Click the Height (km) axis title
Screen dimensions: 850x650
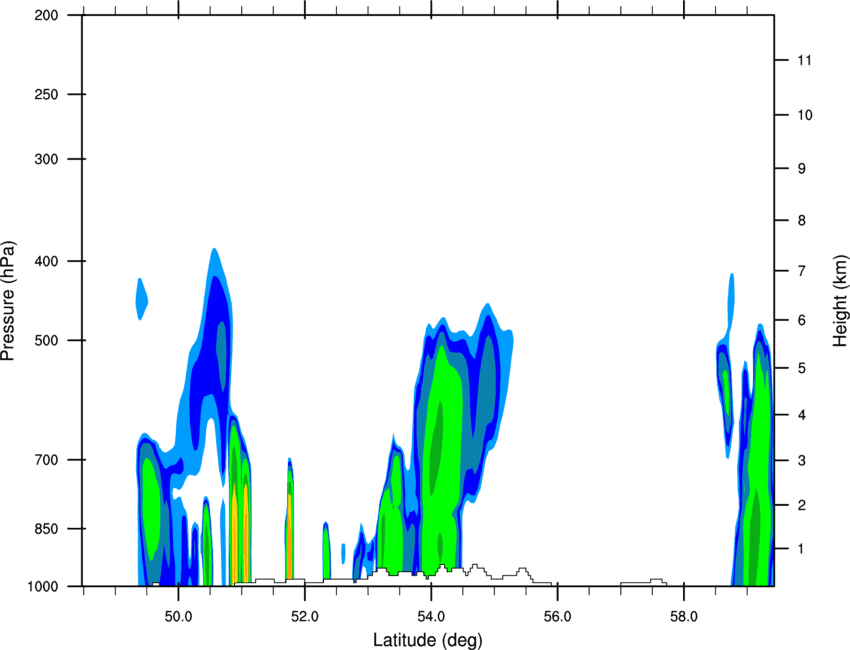[840, 301]
